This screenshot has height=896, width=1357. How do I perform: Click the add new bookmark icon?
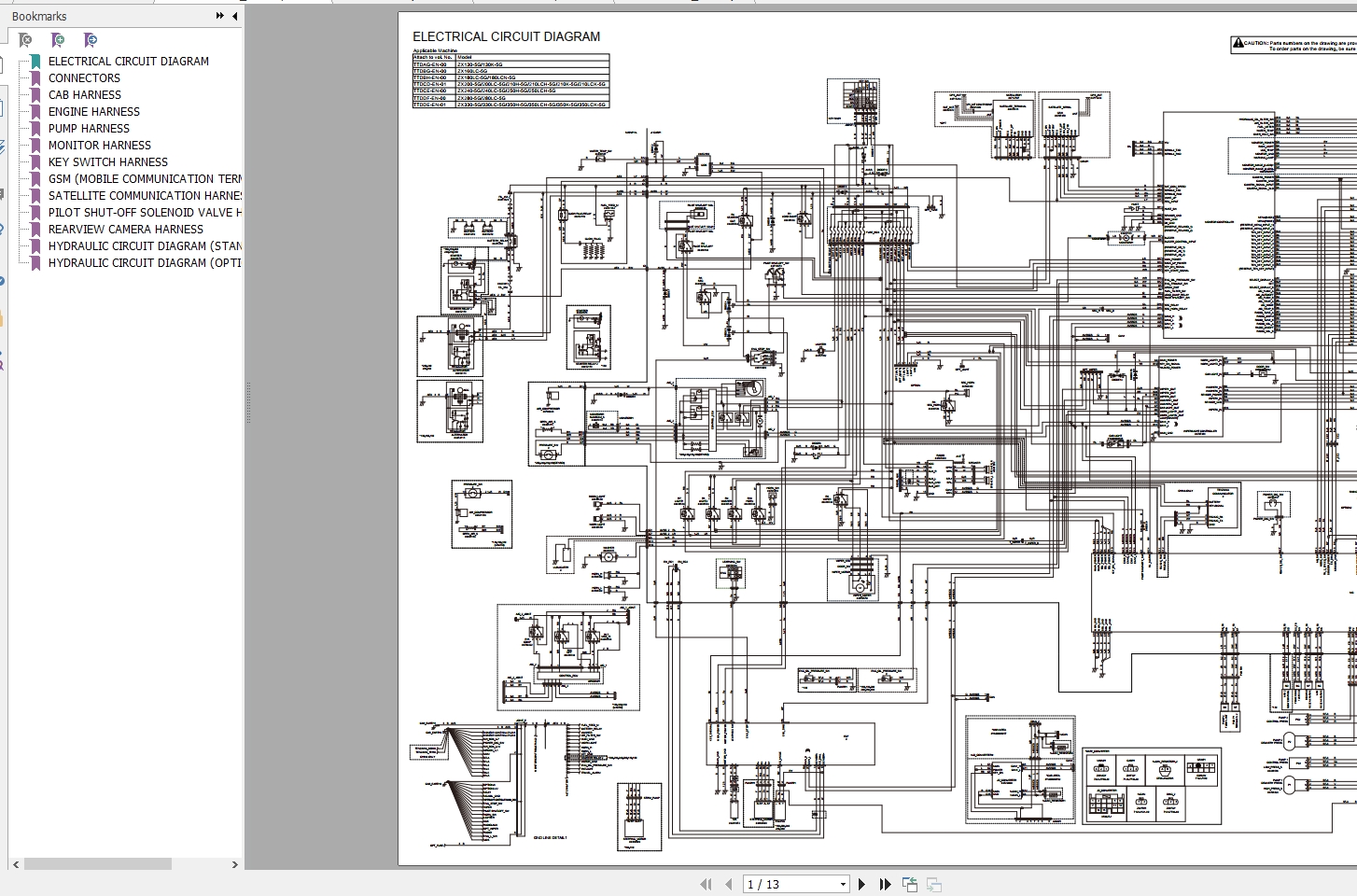point(58,40)
